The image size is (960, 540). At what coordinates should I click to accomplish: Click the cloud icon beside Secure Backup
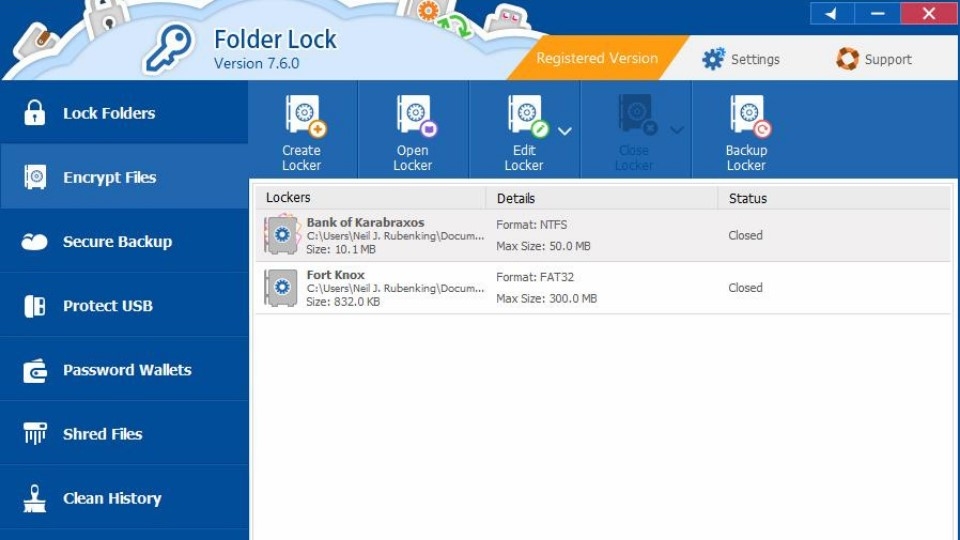(34, 242)
